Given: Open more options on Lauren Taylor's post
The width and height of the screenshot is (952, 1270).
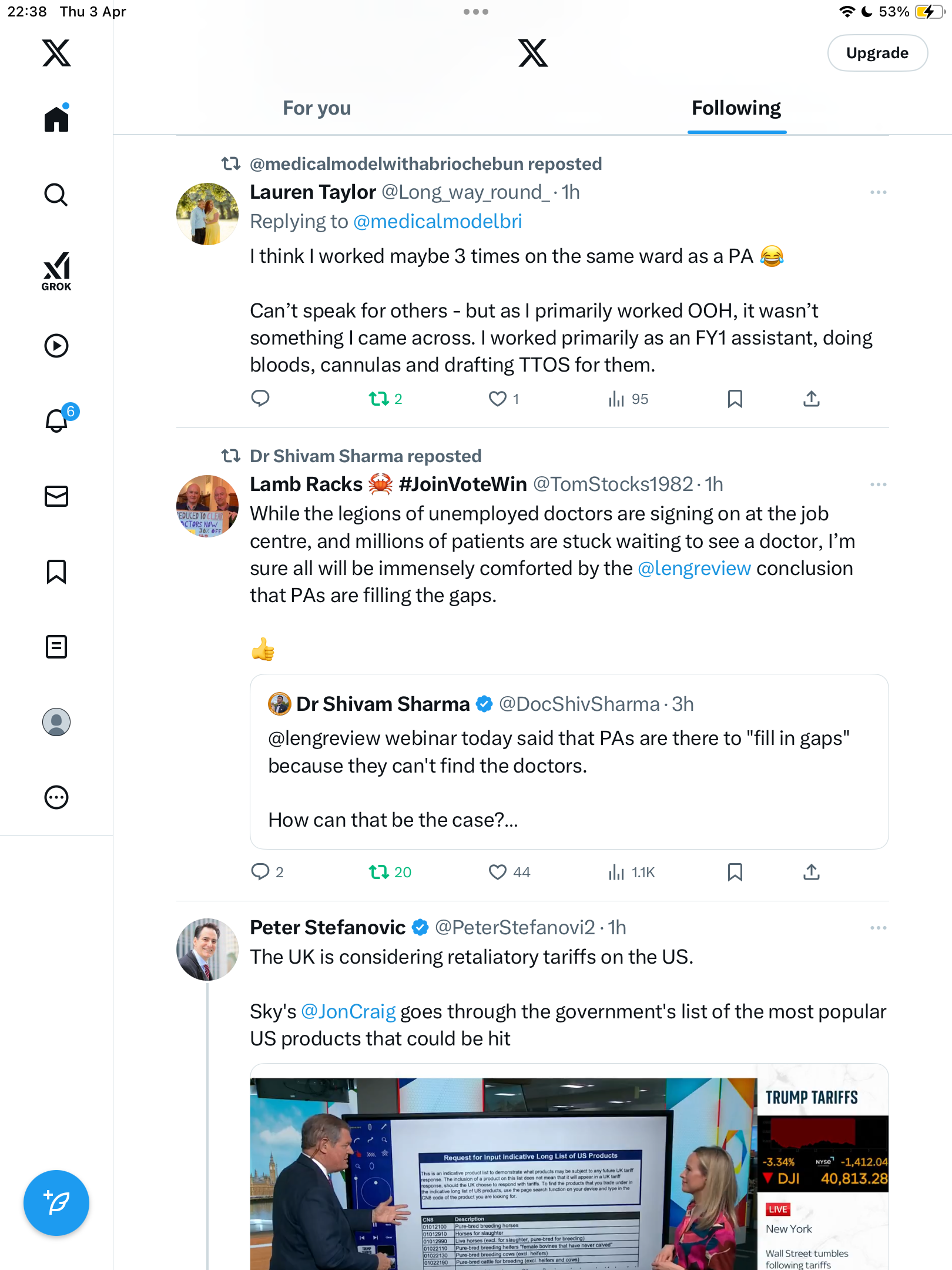Looking at the screenshot, I should point(878,192).
